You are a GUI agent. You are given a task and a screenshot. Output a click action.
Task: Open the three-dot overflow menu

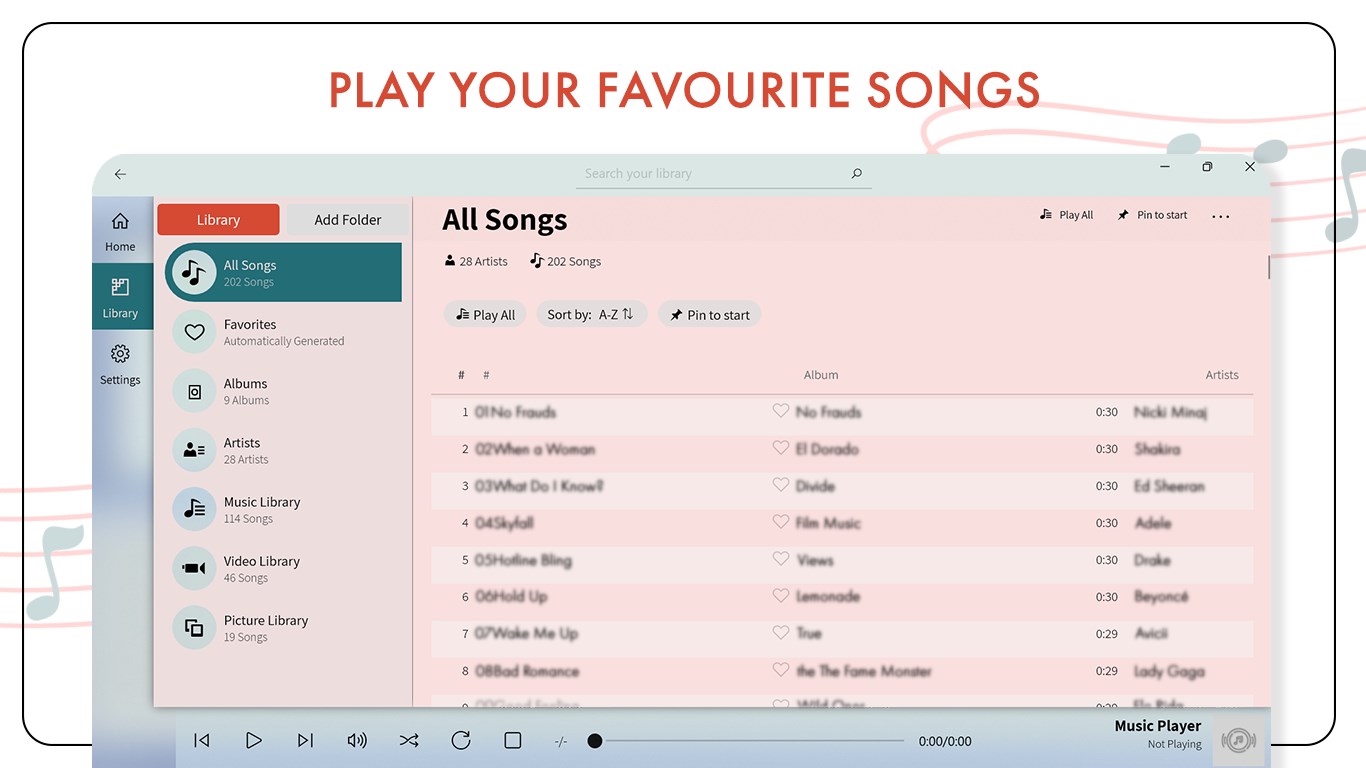(x=1220, y=215)
